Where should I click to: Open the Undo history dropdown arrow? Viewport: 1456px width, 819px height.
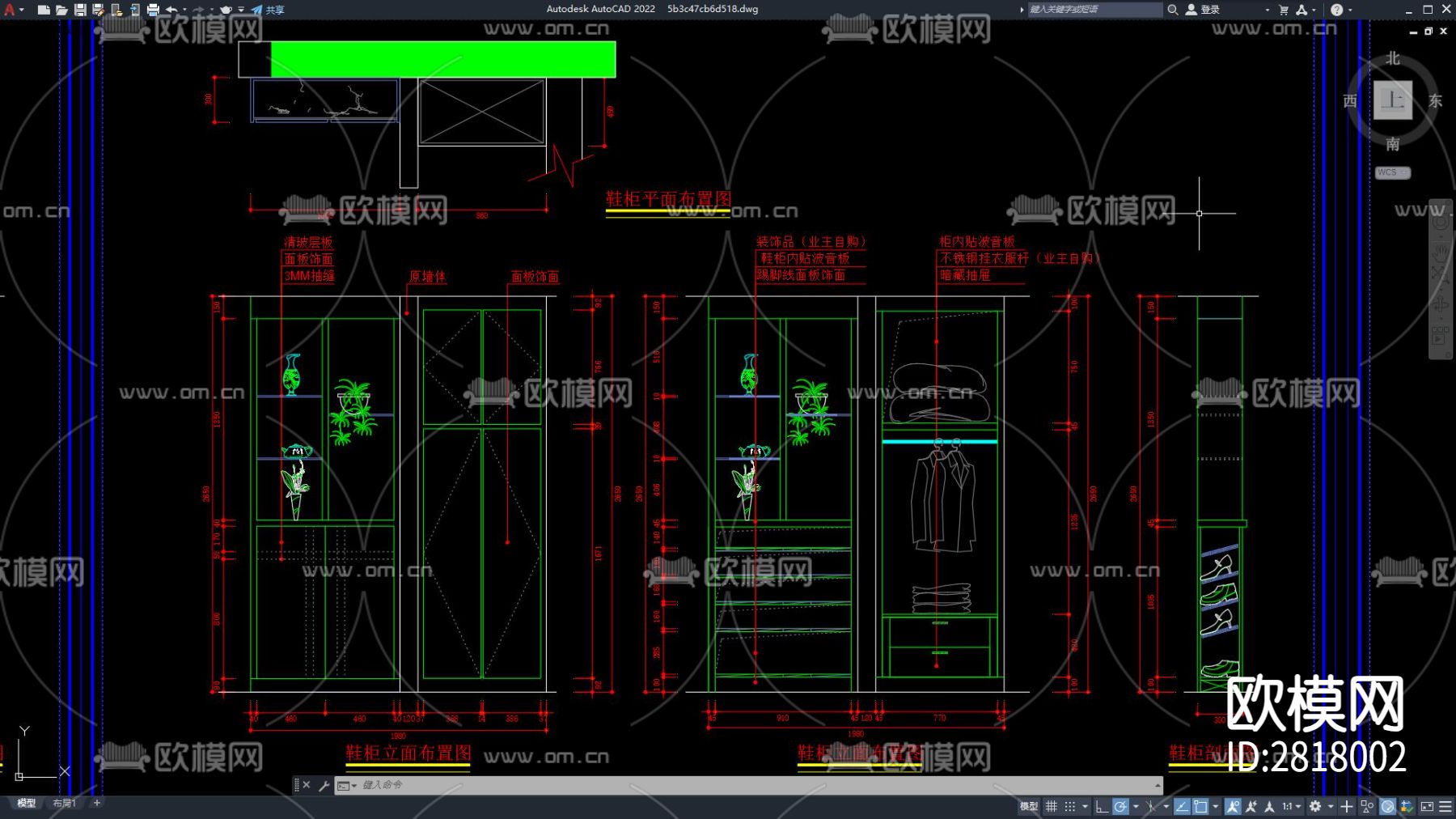(185, 10)
